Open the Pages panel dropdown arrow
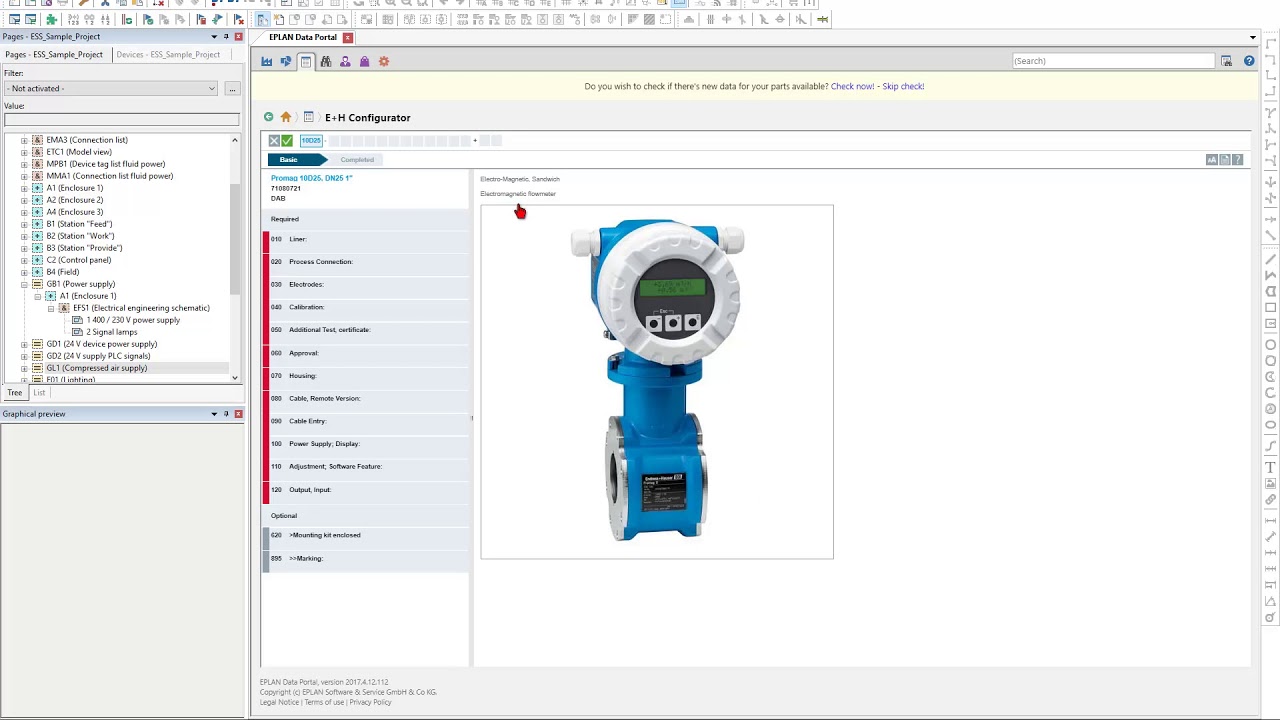 214,37
